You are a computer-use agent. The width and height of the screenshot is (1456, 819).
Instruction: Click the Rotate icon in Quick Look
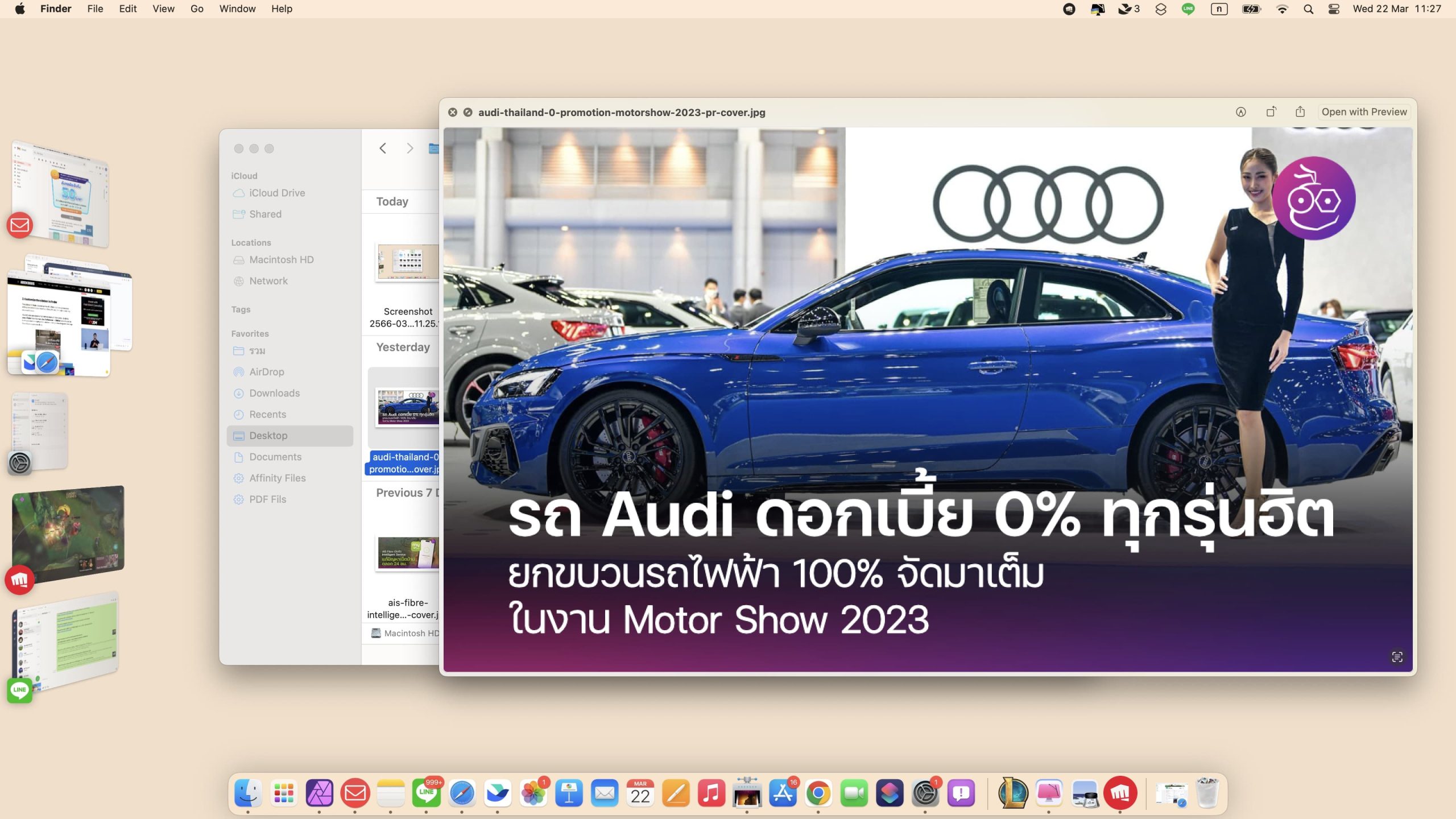click(1271, 112)
